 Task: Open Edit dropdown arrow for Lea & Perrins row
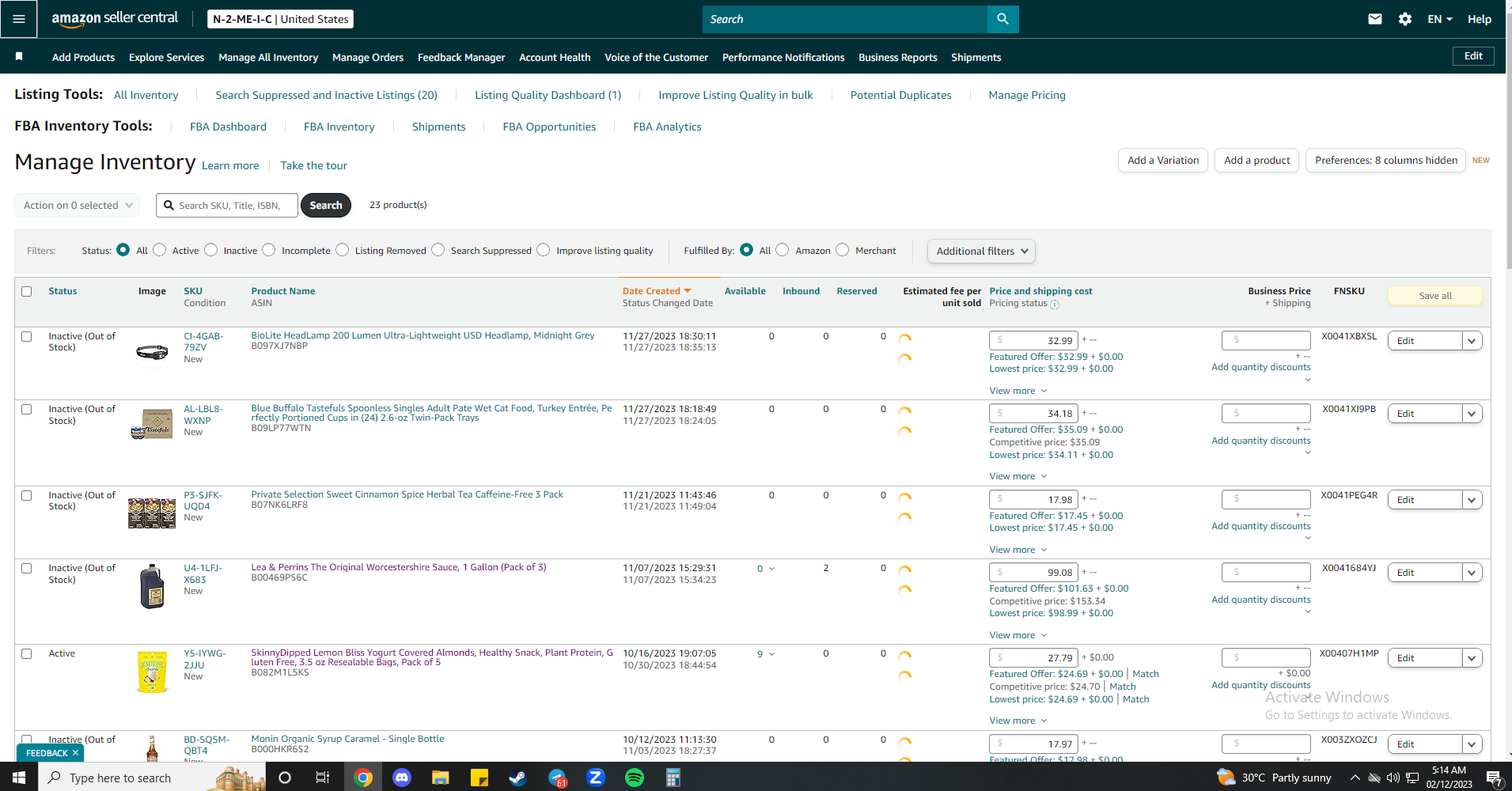tap(1472, 573)
